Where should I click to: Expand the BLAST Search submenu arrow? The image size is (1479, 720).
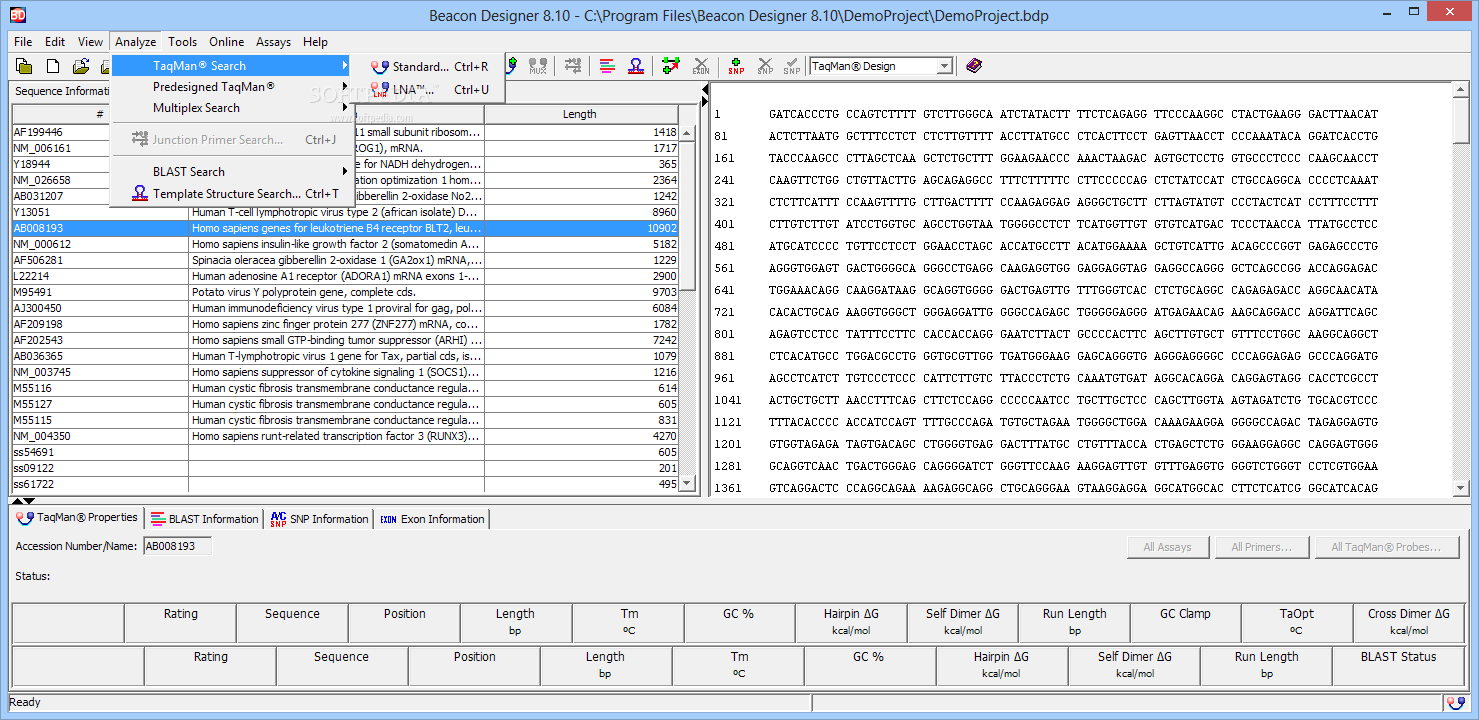pos(345,171)
